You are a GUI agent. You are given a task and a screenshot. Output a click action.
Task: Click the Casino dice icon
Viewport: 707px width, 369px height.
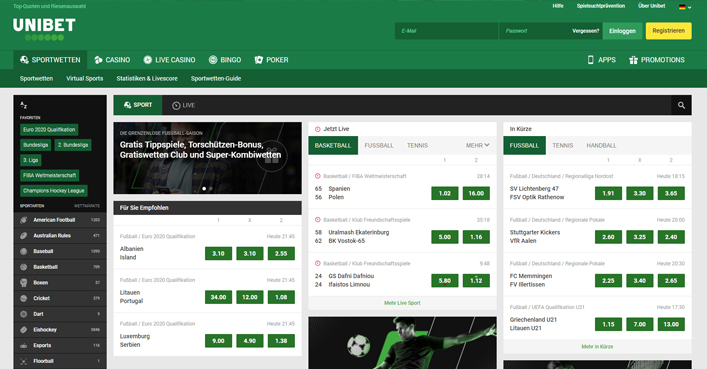98,60
